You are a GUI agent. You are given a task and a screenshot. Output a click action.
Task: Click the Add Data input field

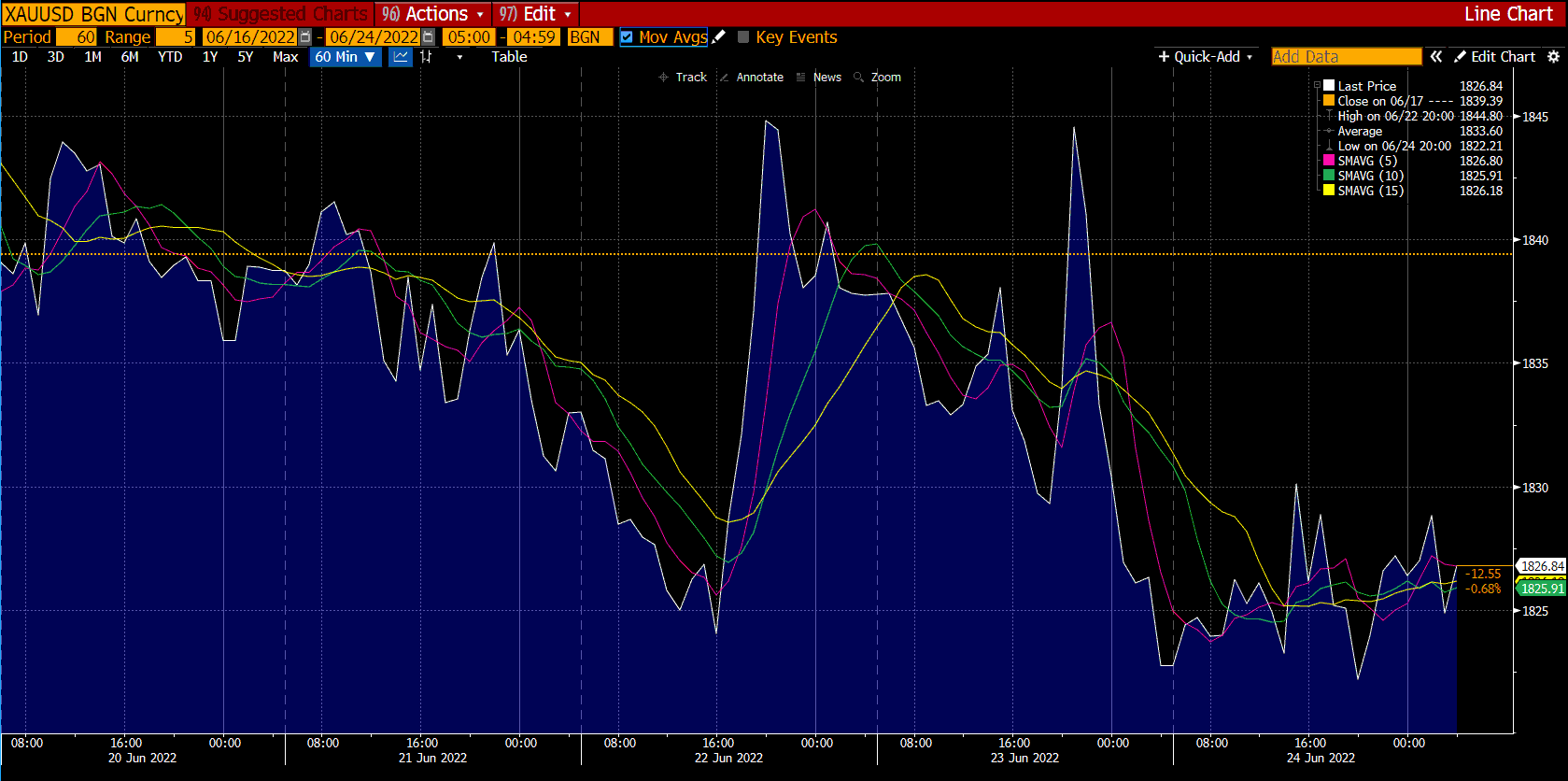(1346, 57)
